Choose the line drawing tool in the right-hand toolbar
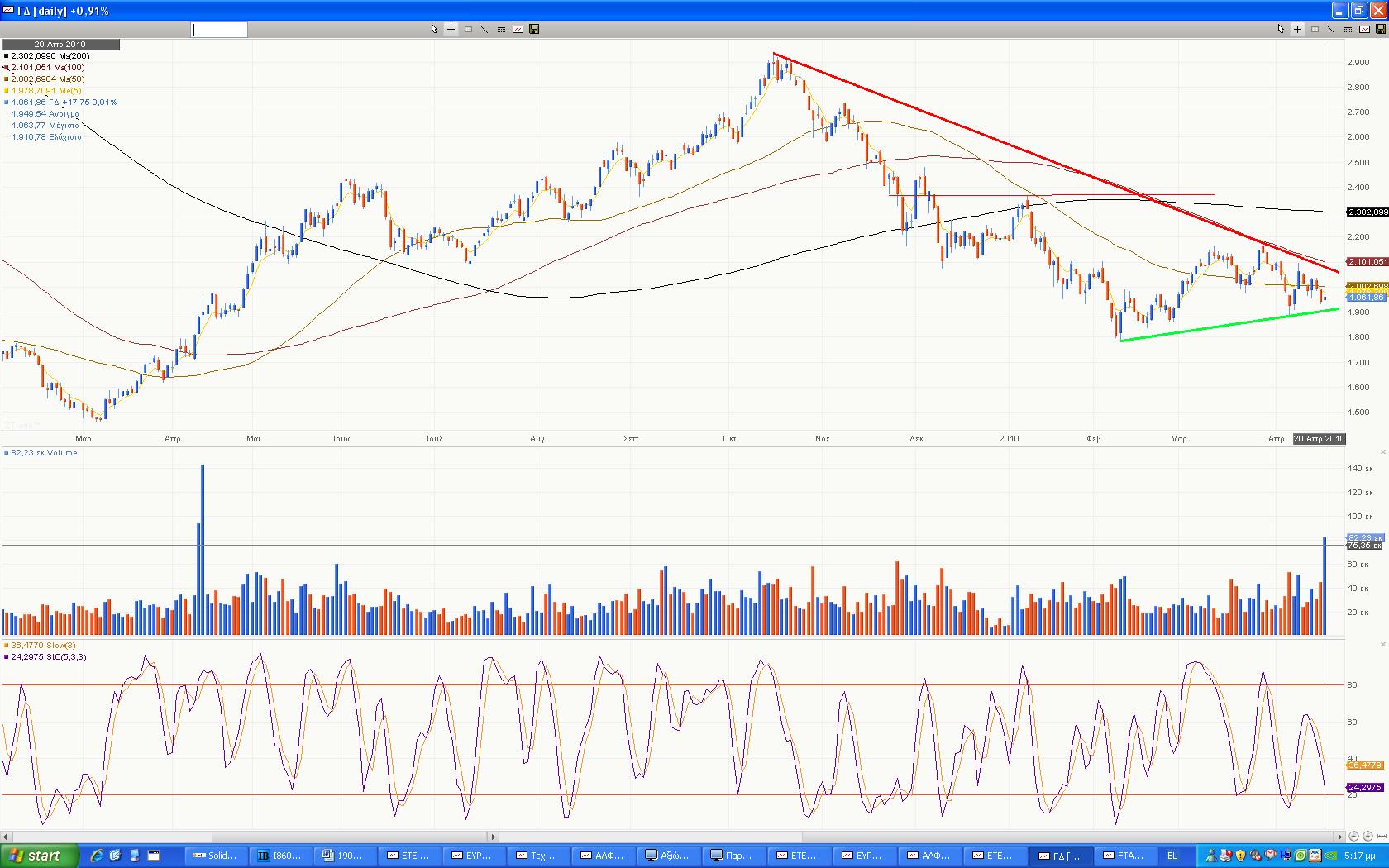Image resolution: width=1389 pixels, height=868 pixels. [x=1331, y=29]
